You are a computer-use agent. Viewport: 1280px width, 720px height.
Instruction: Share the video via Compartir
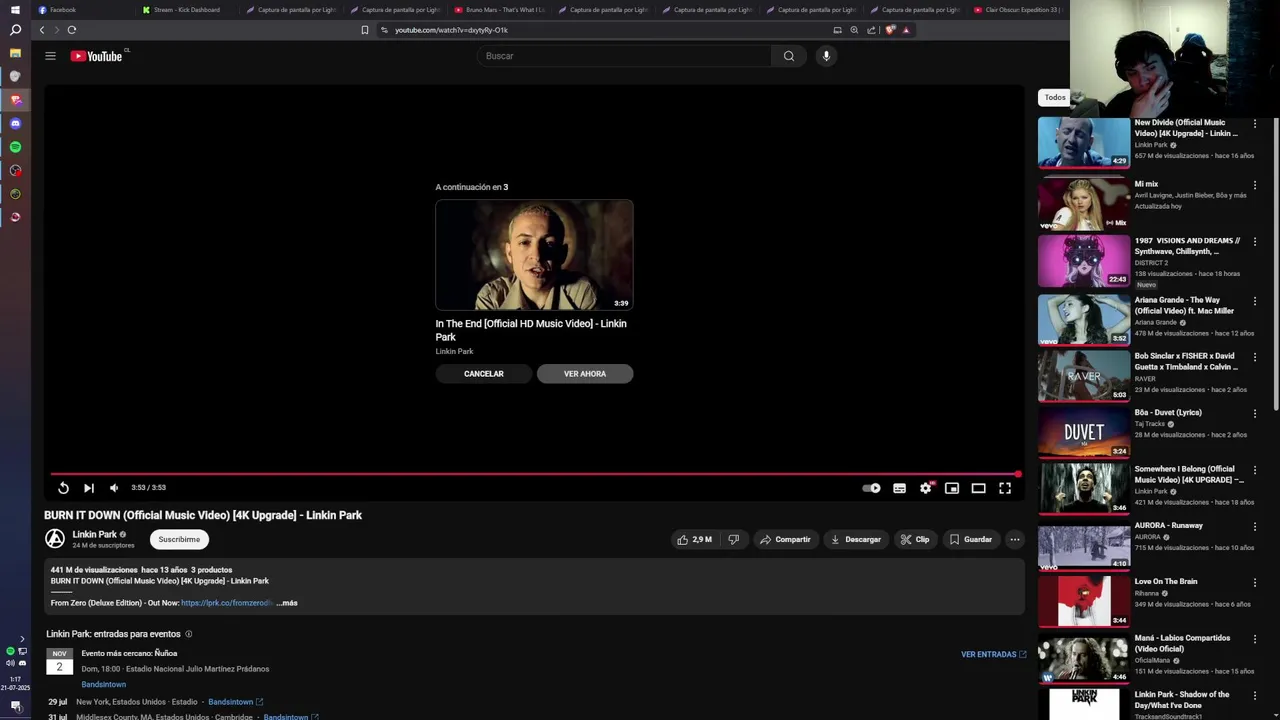(786, 539)
